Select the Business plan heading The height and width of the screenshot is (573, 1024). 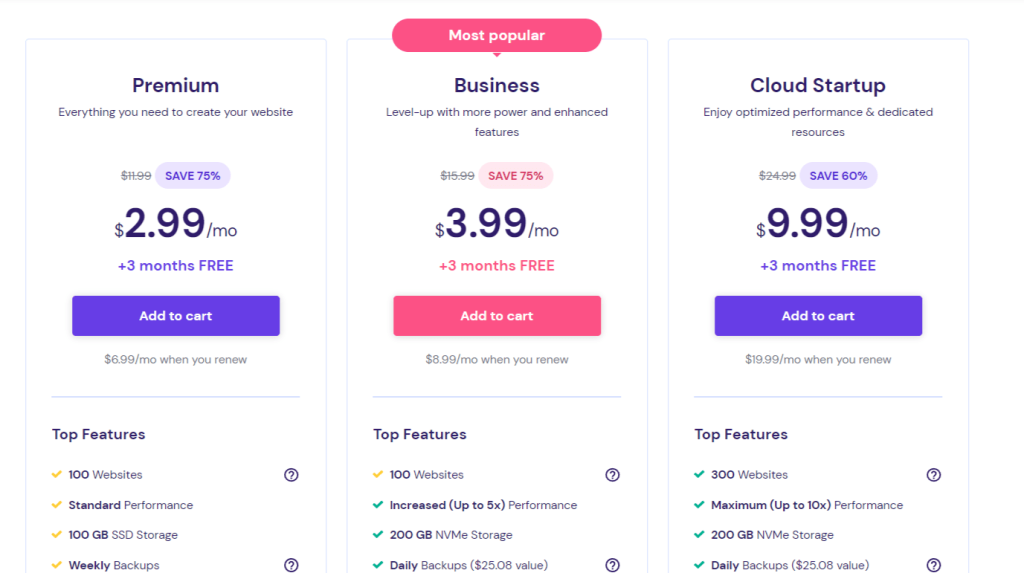[497, 86]
